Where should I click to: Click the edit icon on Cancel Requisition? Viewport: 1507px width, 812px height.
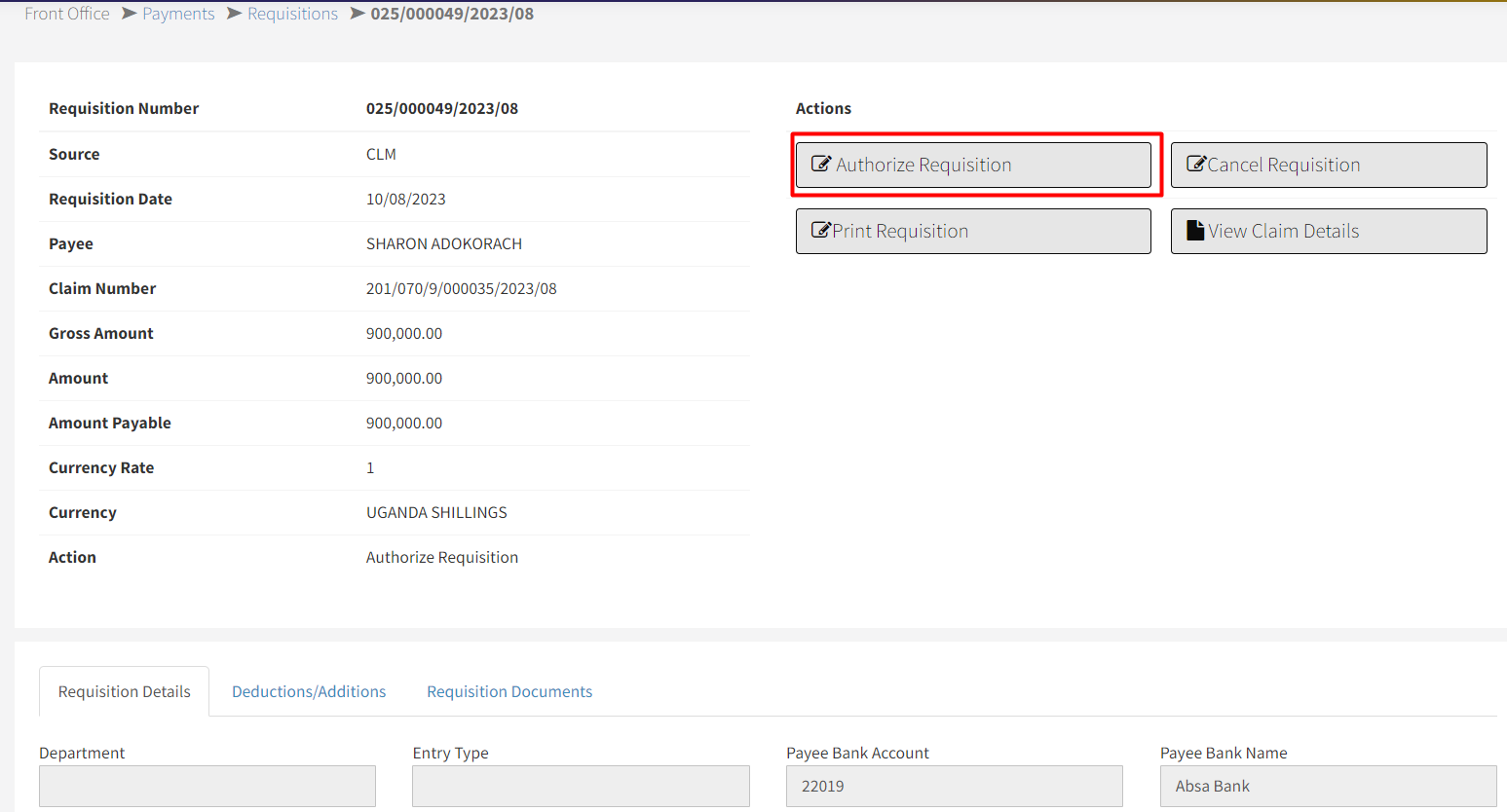coord(1196,165)
